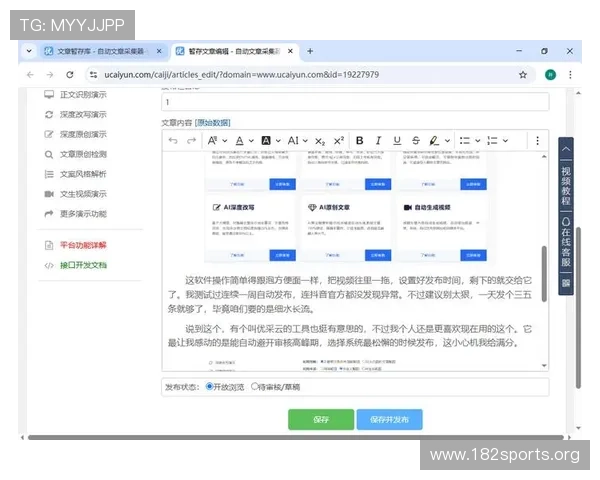The image size is (600, 480).
Task: Click the AI深度改写 card heading in editor
Action: (239, 207)
